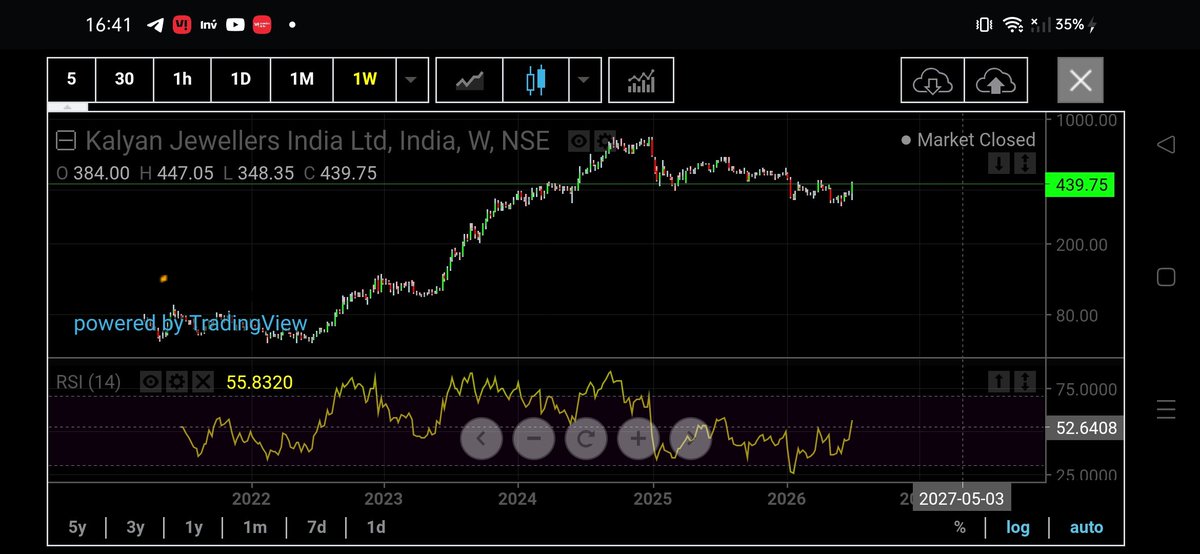
Task: Toggle the auto scale button
Action: pyautogui.click(x=1086, y=527)
